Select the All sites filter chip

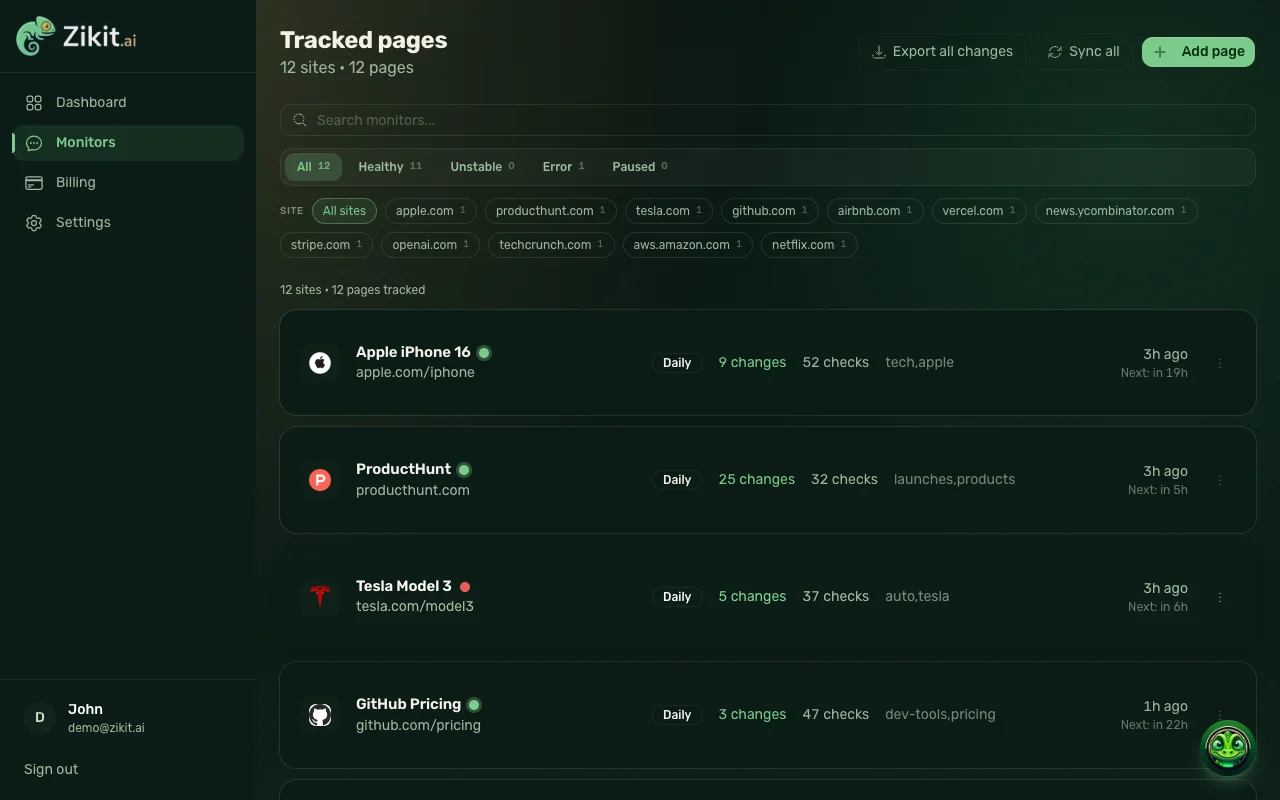(x=344, y=211)
